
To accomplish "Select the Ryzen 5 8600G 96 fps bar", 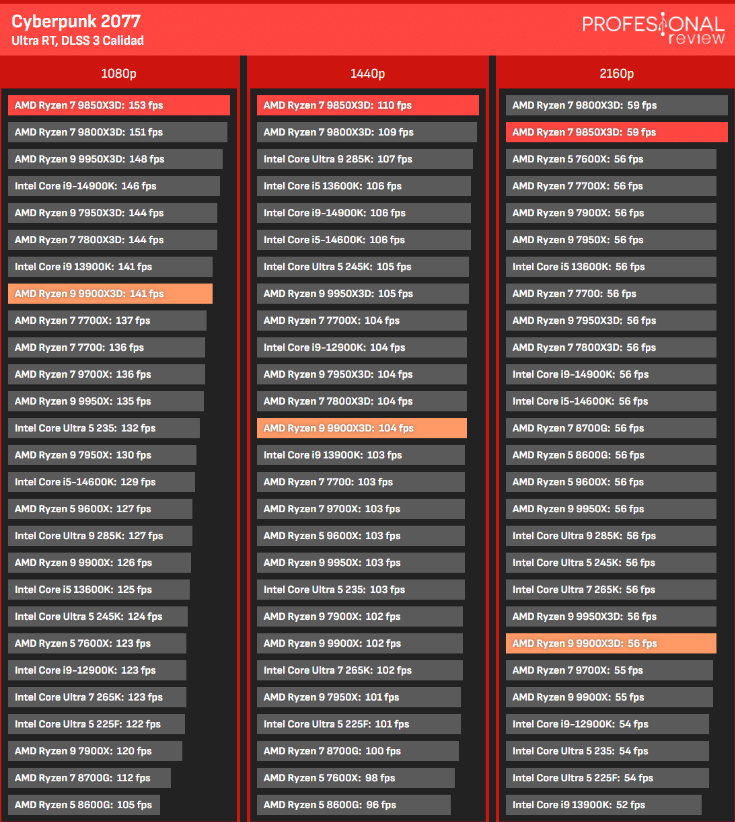I will 354,805.
